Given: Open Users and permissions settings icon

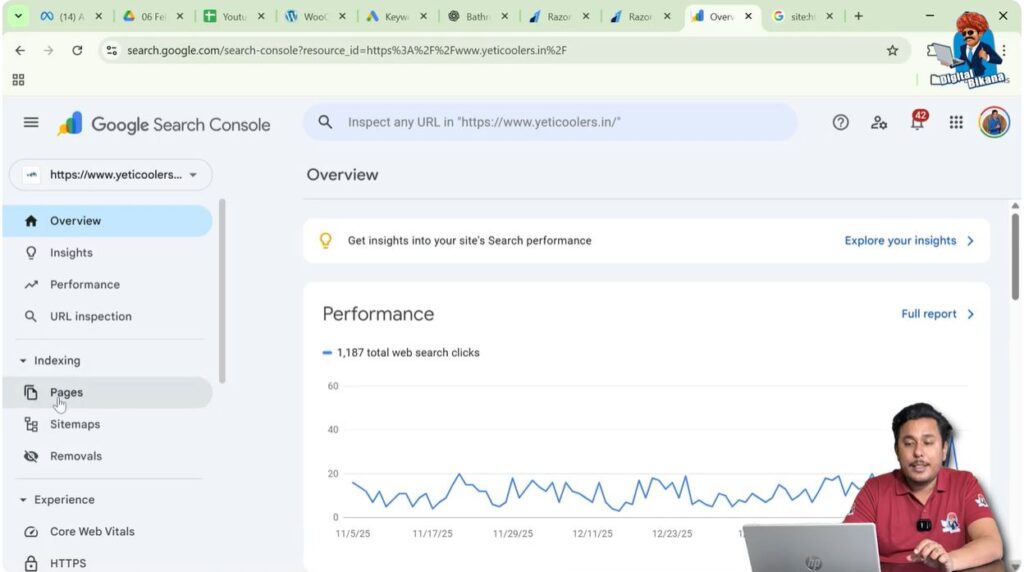Looking at the screenshot, I should tap(878, 122).
